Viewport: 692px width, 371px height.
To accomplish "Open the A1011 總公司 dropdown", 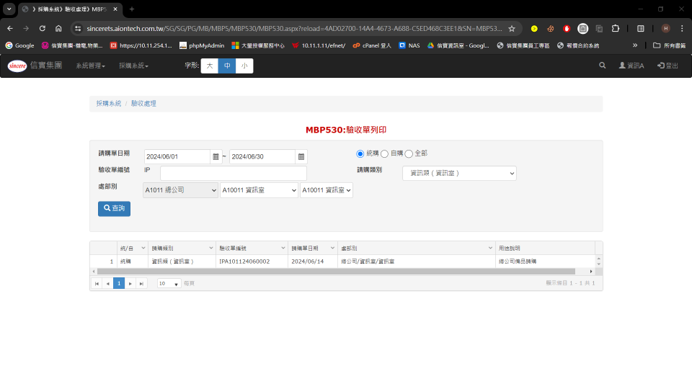I will click(x=181, y=190).
